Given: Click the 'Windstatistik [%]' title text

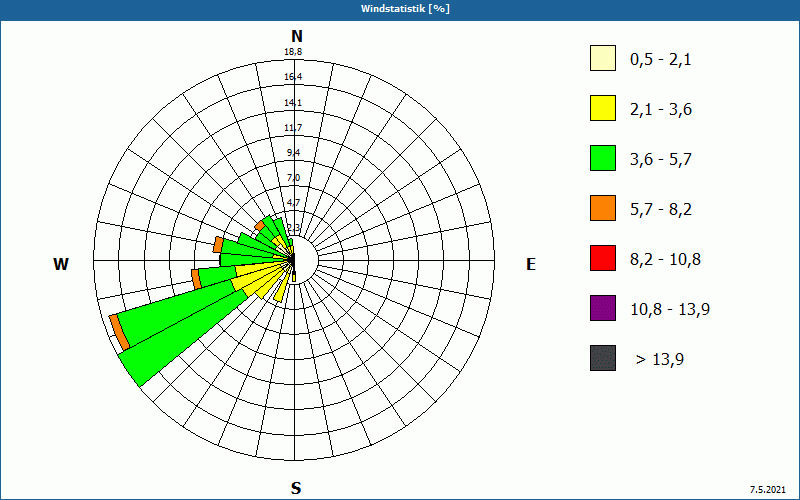Looking at the screenshot, I should point(405,9).
